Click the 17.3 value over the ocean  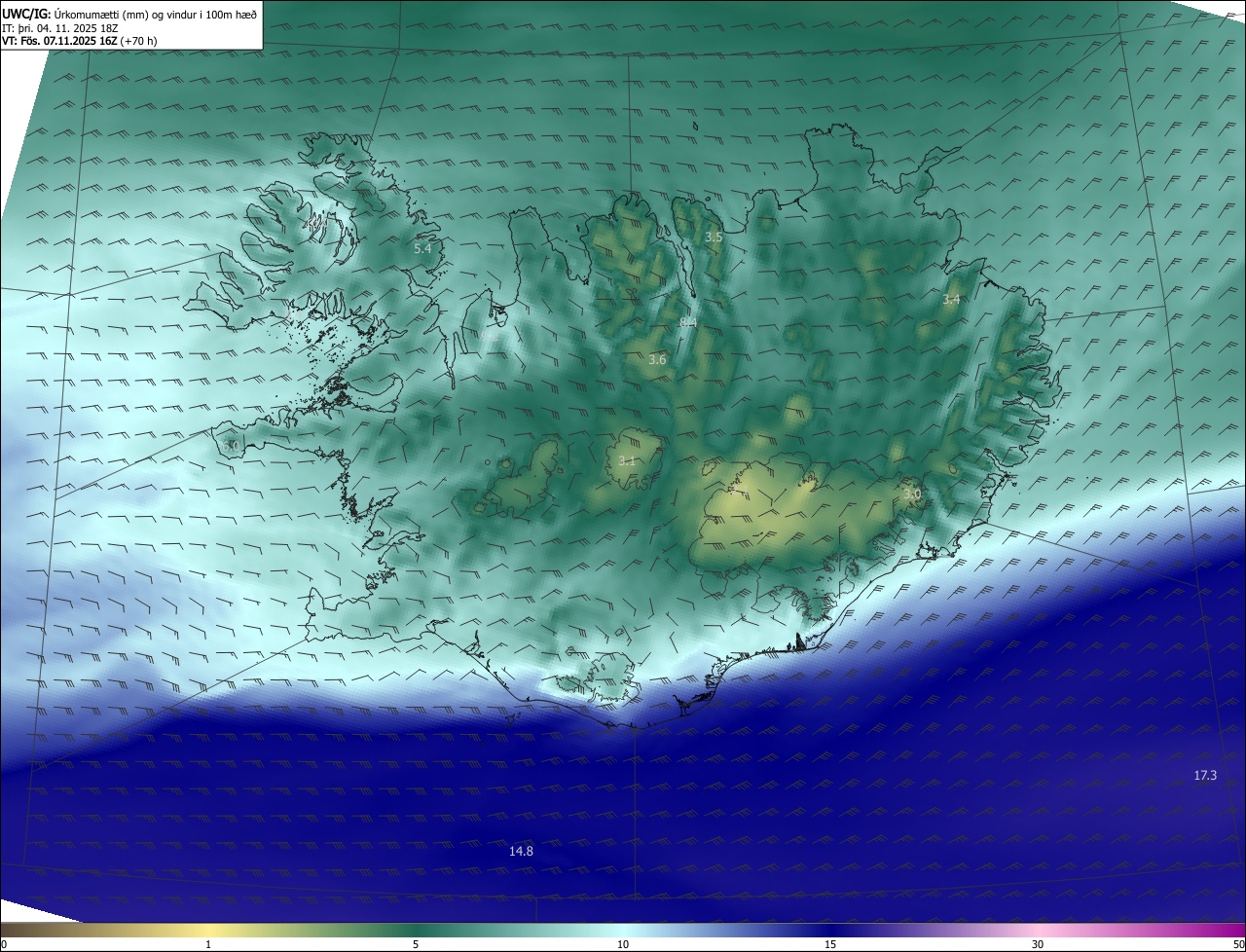pos(1205,775)
